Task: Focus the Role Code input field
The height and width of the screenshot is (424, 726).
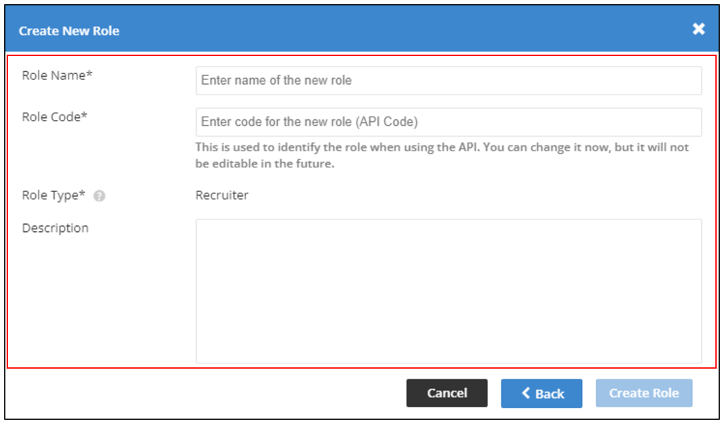Action: pyautogui.click(x=448, y=122)
